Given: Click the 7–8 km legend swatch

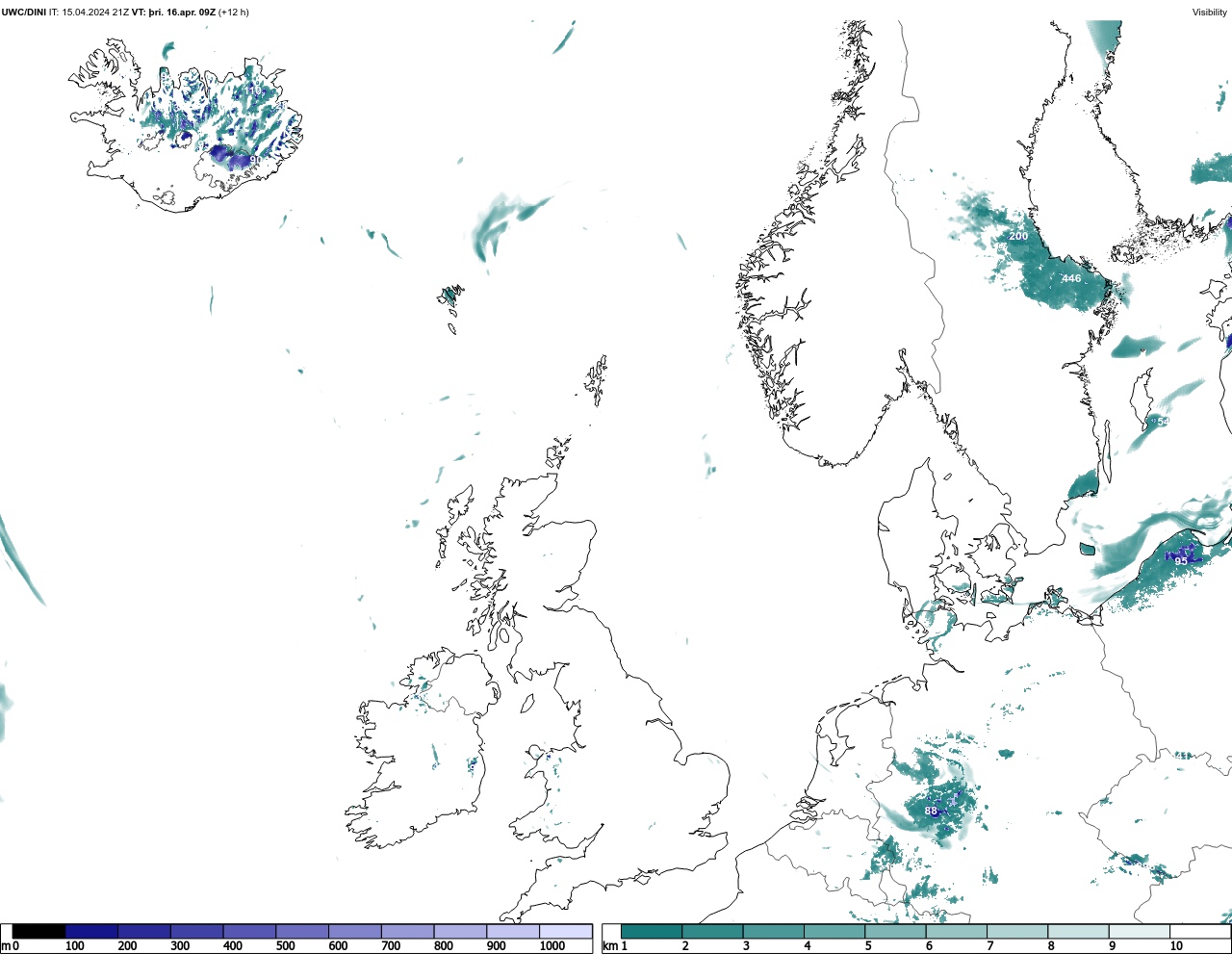Looking at the screenshot, I should tap(1017, 932).
